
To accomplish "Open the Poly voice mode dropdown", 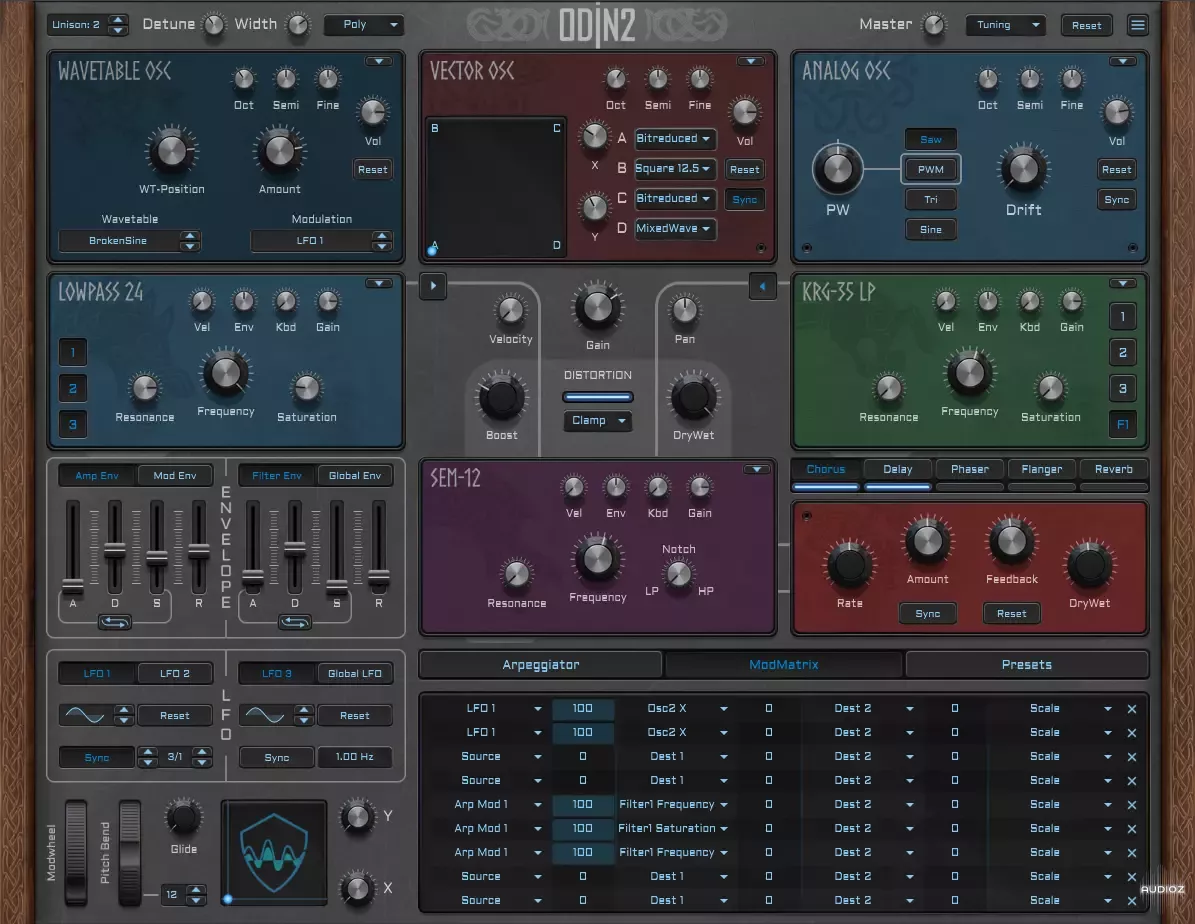I will pyautogui.click(x=364, y=24).
